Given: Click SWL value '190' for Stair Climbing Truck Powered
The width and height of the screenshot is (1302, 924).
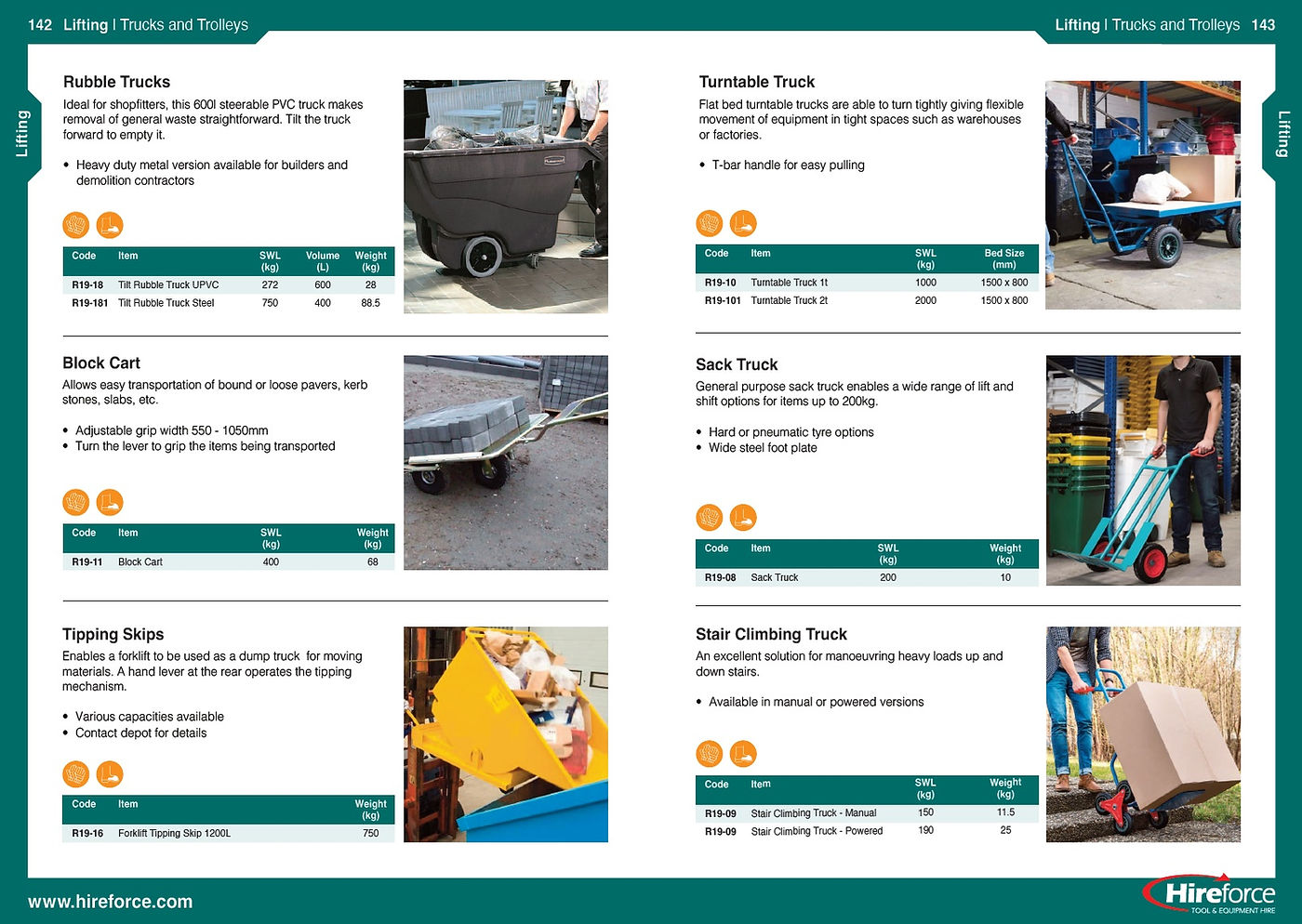Looking at the screenshot, I should pyautogui.click(x=925, y=830).
